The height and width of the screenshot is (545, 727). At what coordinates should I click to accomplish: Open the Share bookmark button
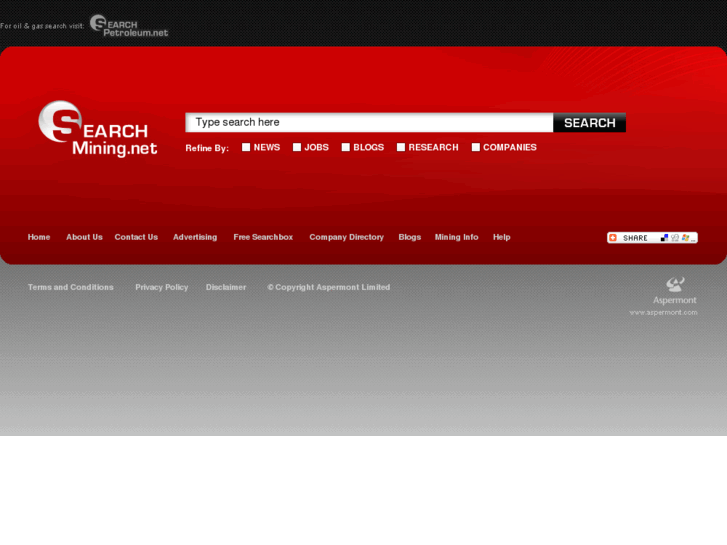coord(652,237)
